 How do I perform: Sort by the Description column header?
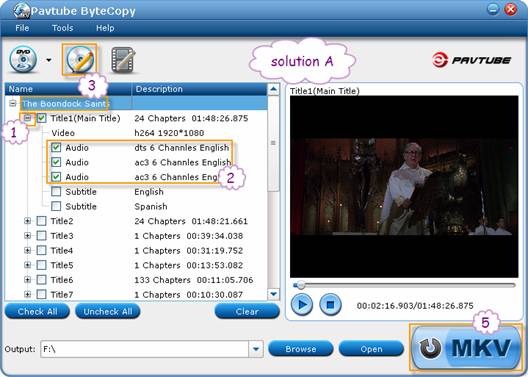199,89
